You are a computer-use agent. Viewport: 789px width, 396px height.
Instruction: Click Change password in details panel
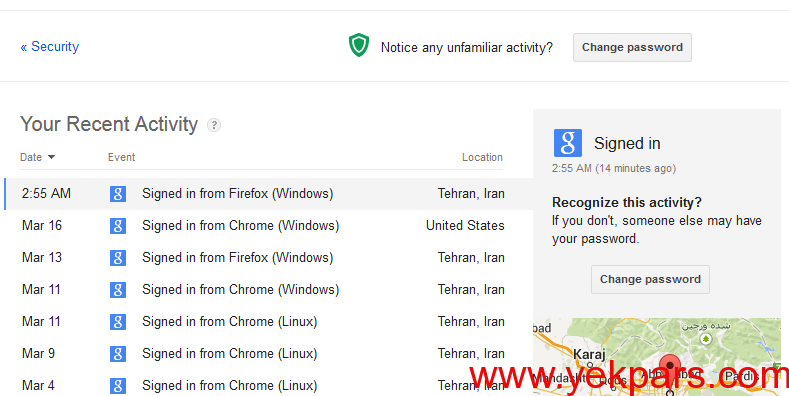tap(650, 279)
